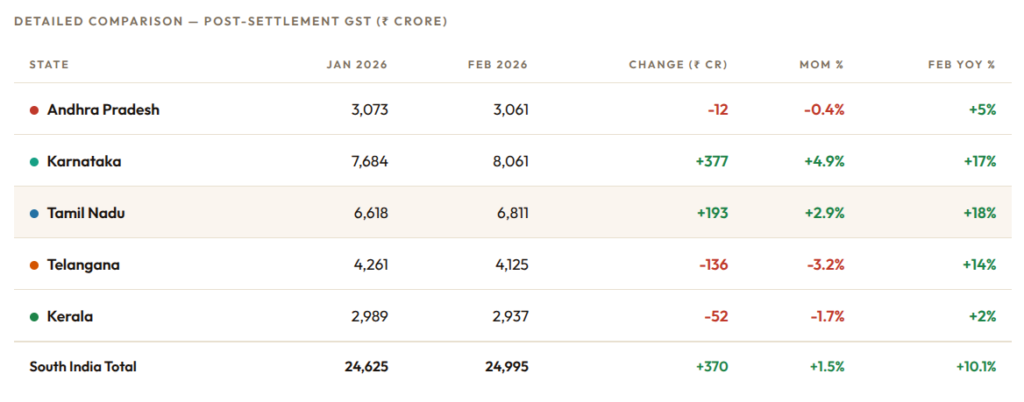The height and width of the screenshot is (402, 1024).
Task: Click the teal dot beside Karnataka
Action: [x=34, y=162]
